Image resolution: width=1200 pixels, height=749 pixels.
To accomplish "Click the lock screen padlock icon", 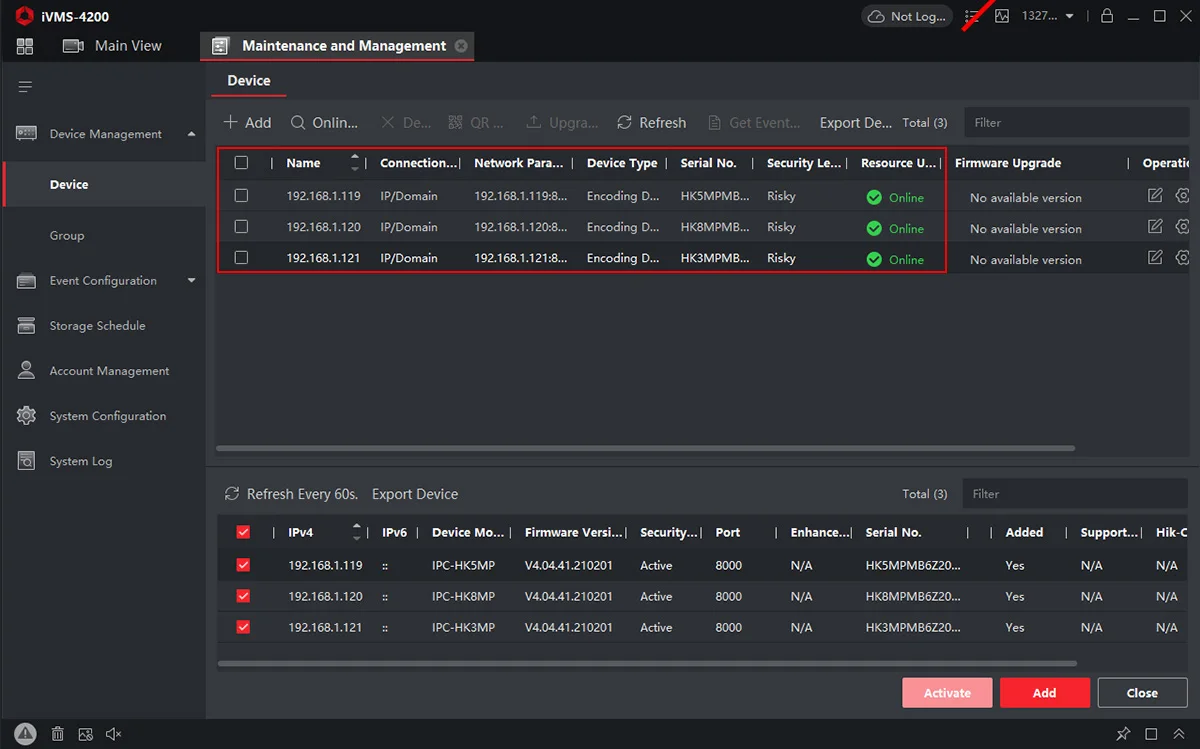I will [1107, 16].
